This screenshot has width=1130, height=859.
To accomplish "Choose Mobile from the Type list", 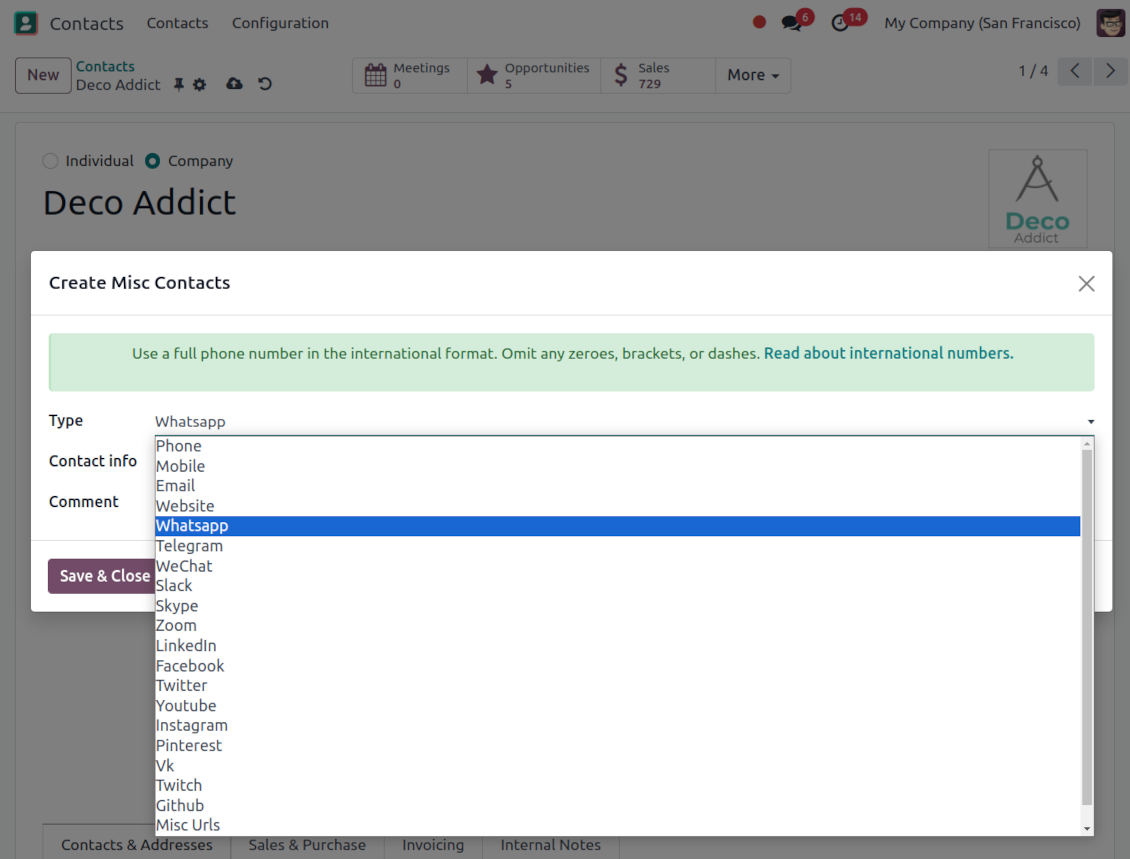I will click(618, 466).
